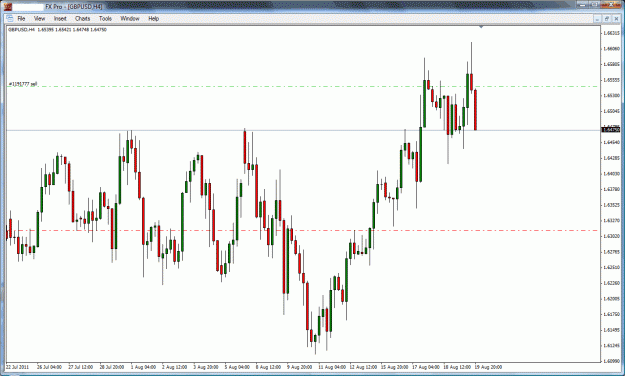The width and height of the screenshot is (625, 376).
Task: Click the 22 Jul 2011 date label
Action: [18, 367]
